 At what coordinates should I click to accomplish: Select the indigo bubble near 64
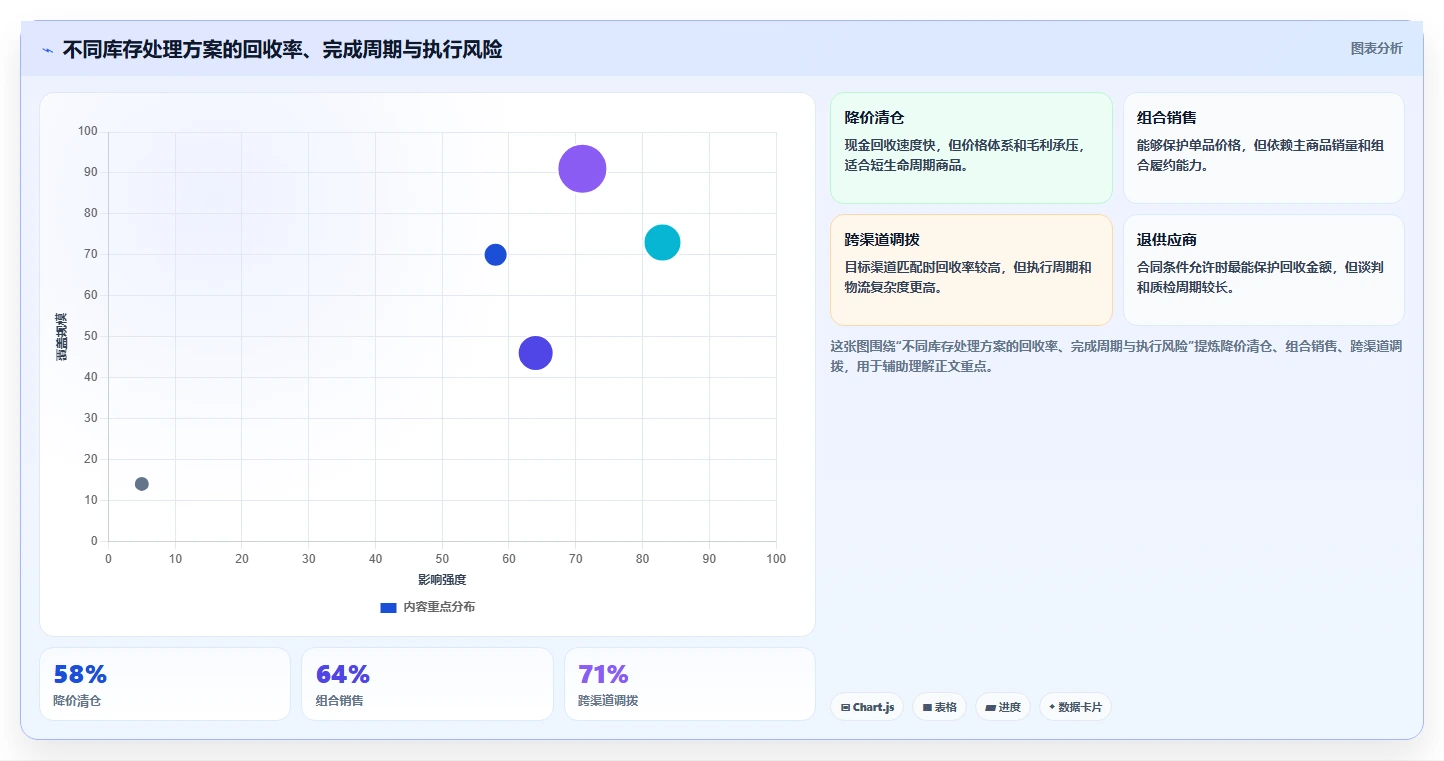[536, 353]
